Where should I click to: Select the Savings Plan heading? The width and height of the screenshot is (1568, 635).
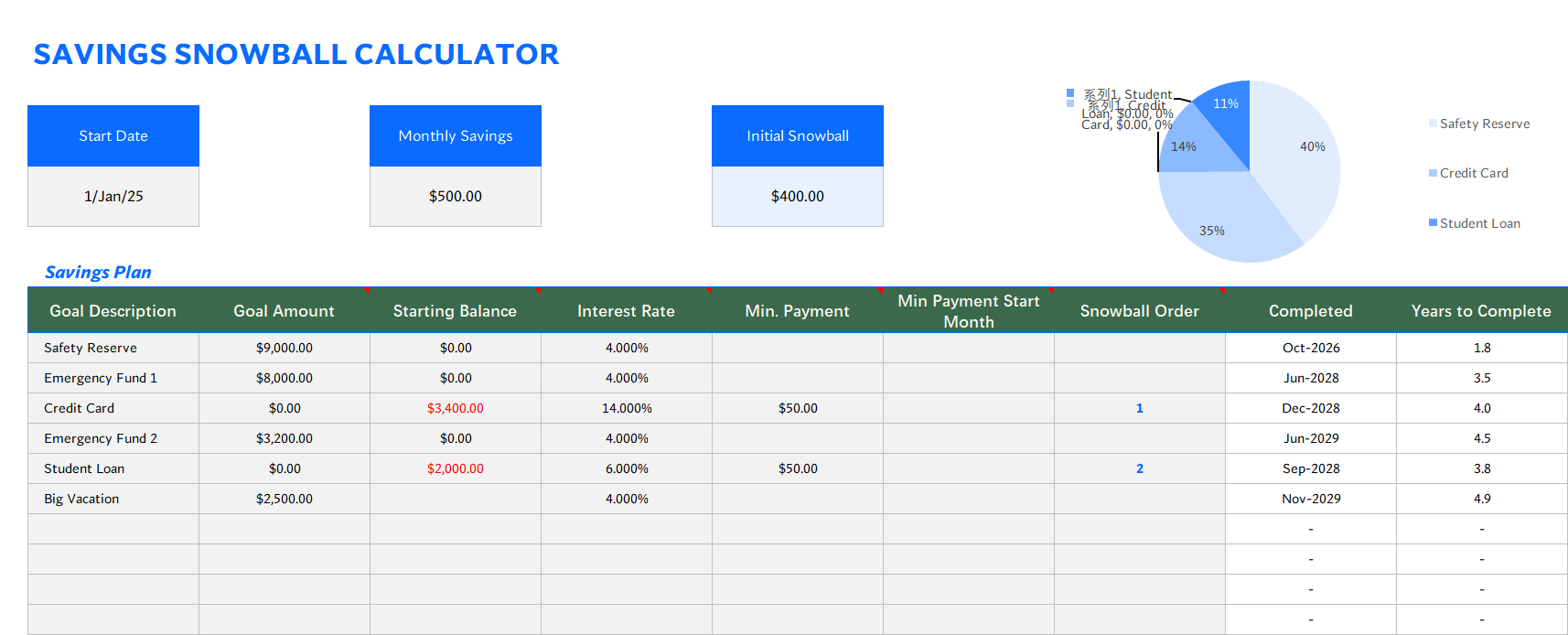(98, 272)
